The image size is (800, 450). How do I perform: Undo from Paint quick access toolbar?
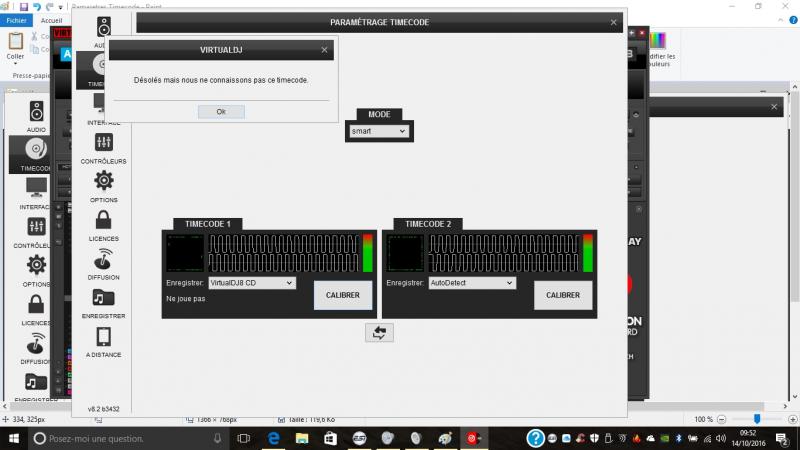pyautogui.click(x=37, y=7)
